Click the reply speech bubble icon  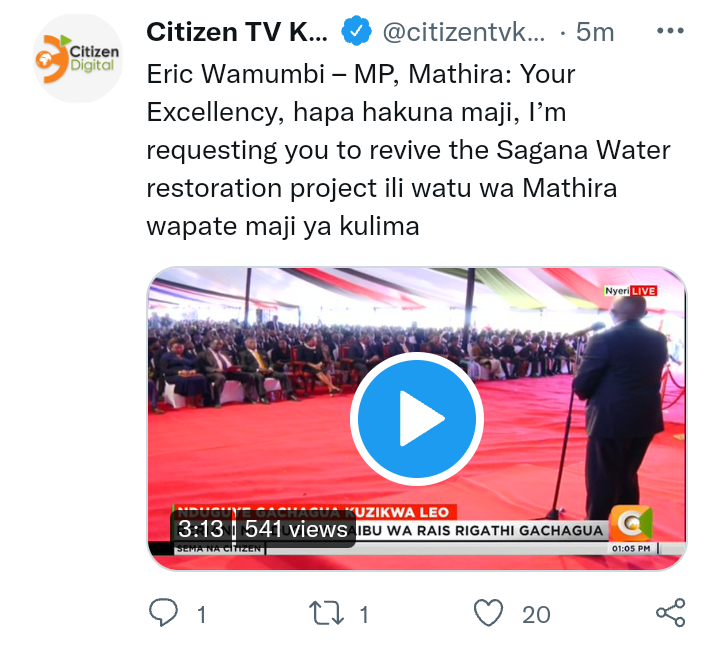pyautogui.click(x=163, y=613)
